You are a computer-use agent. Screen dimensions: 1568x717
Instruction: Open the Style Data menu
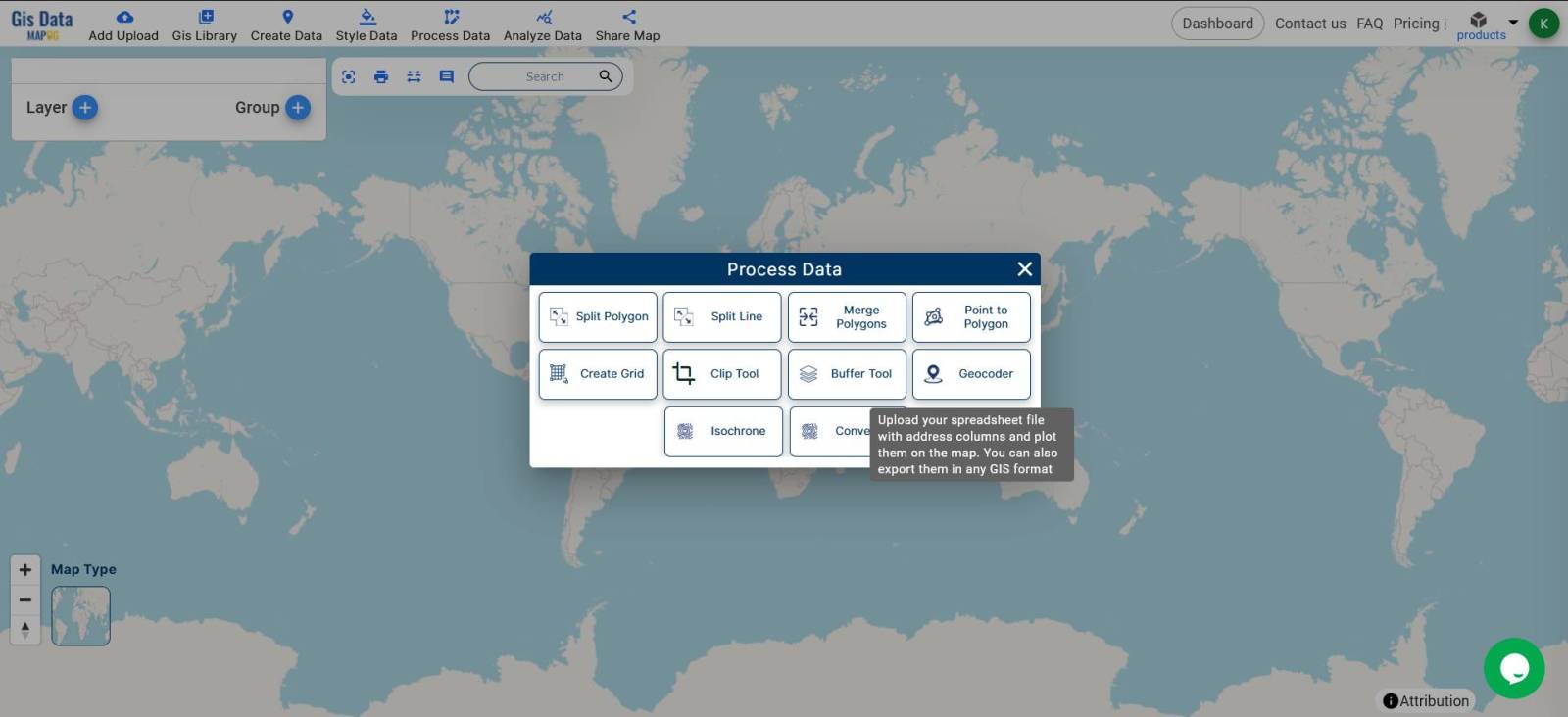click(367, 25)
